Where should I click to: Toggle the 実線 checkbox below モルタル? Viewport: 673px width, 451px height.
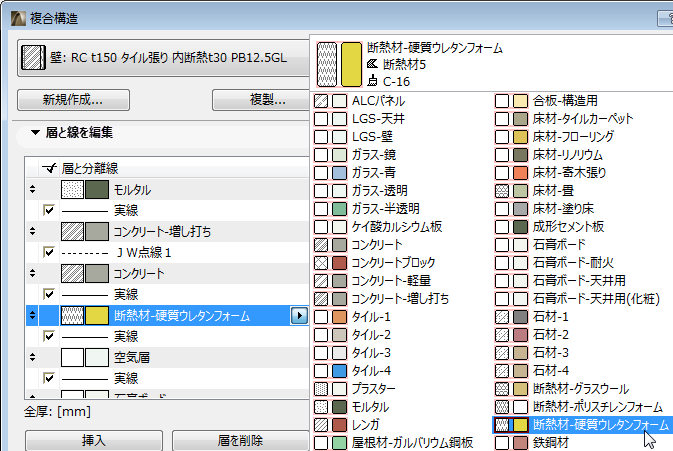point(49,210)
